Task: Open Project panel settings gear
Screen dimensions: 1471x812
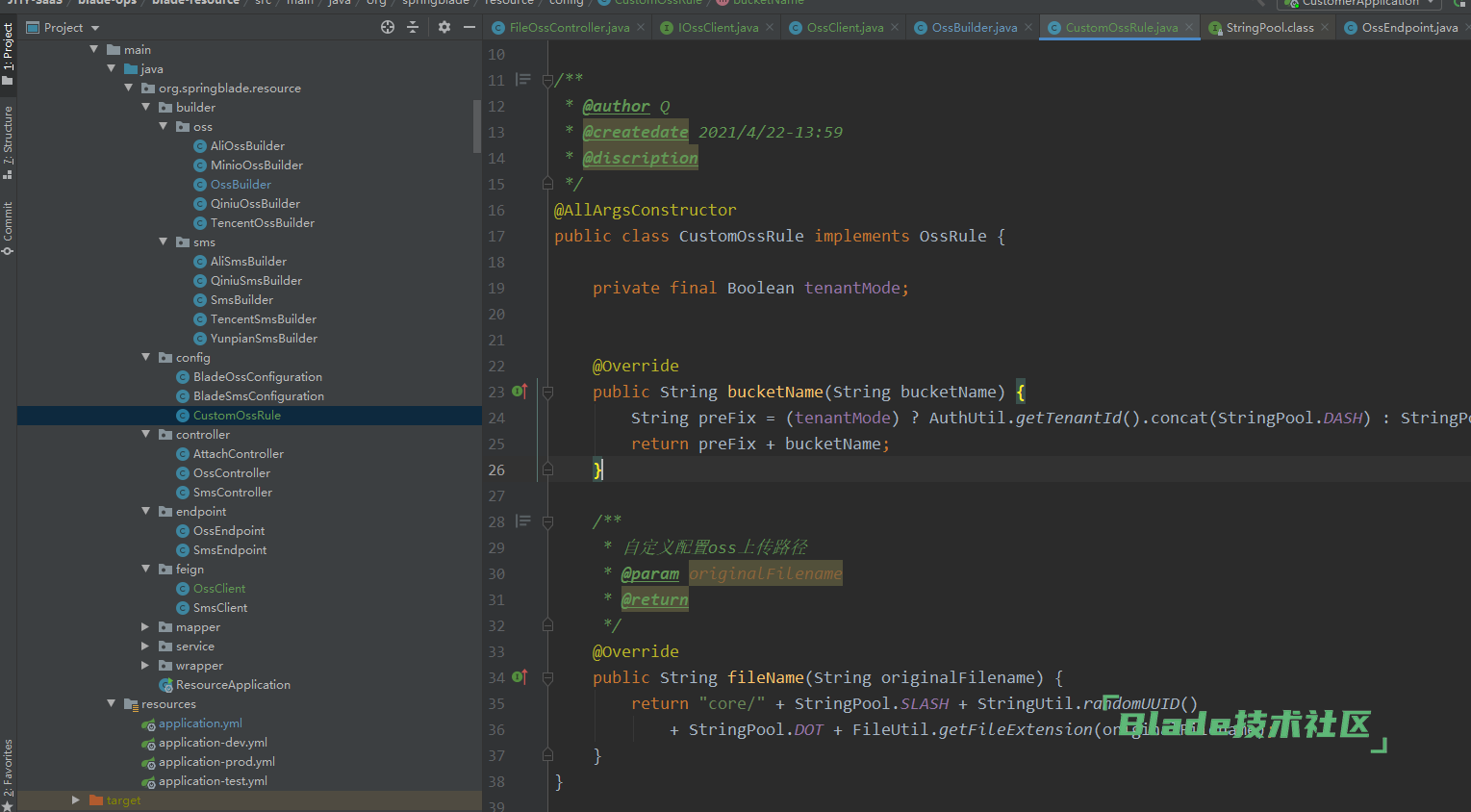Action: (444, 27)
